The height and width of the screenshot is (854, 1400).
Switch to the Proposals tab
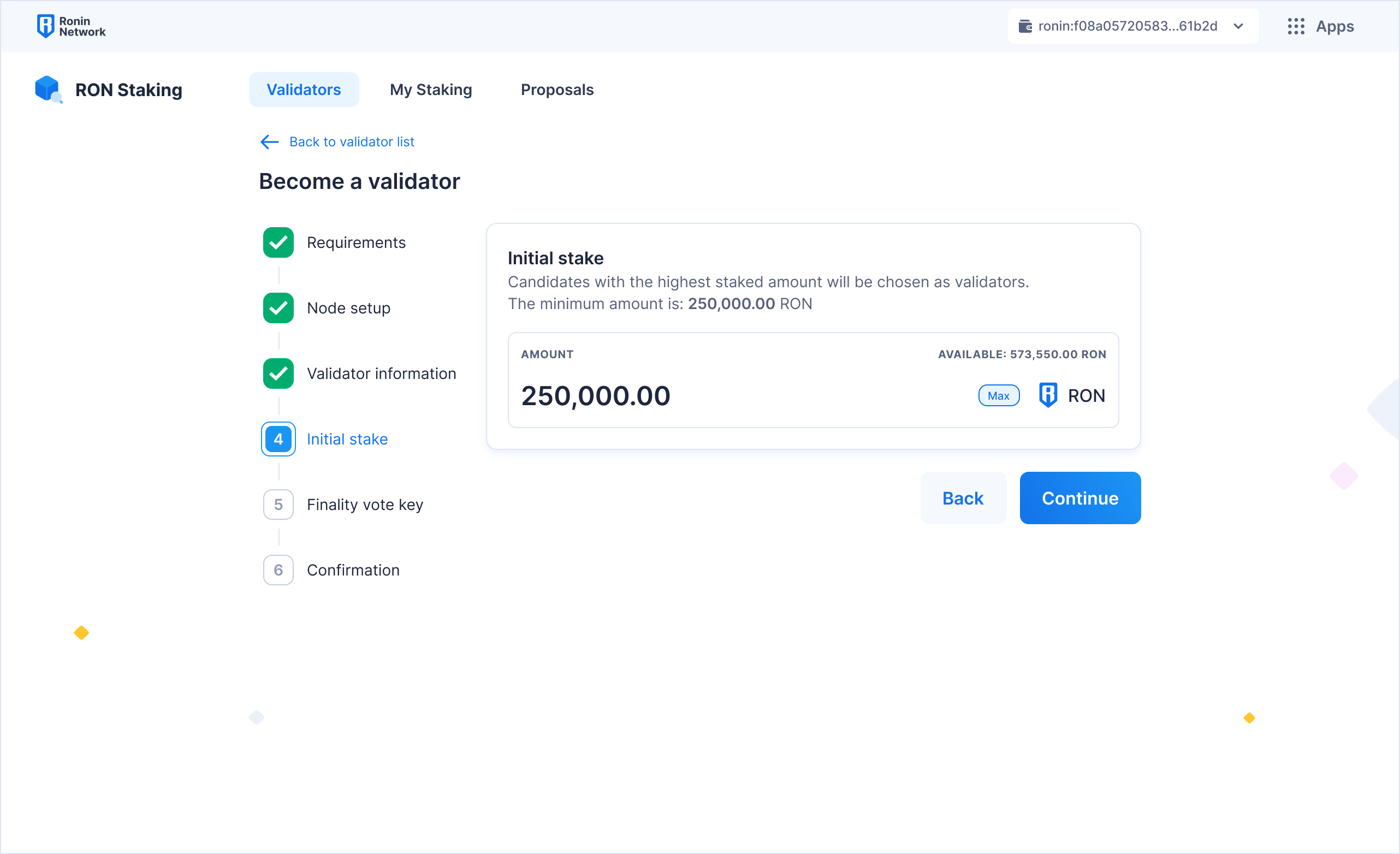tap(557, 89)
